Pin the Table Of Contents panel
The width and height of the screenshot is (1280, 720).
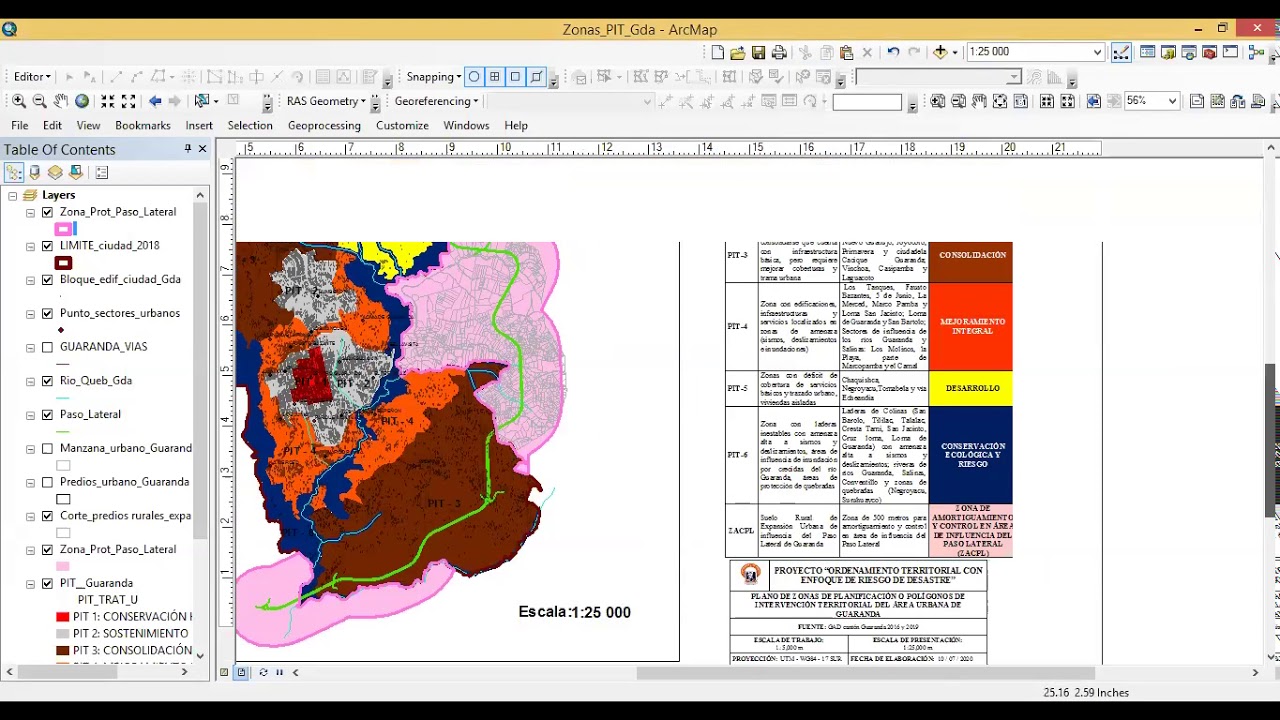pyautogui.click(x=187, y=149)
